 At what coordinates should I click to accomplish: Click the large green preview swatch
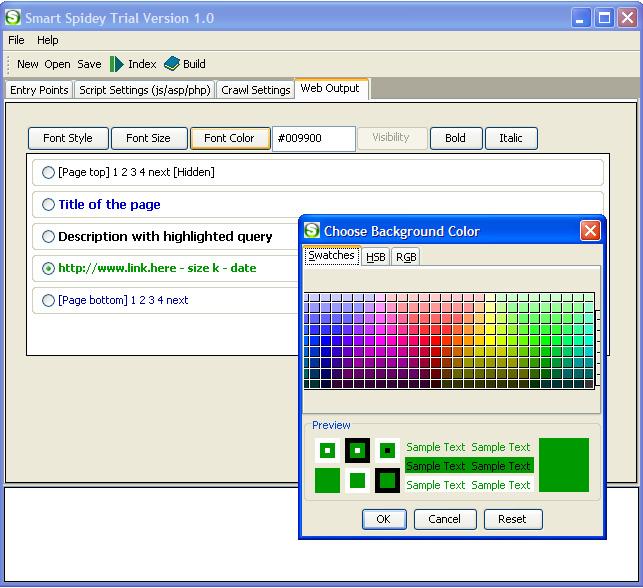point(563,465)
